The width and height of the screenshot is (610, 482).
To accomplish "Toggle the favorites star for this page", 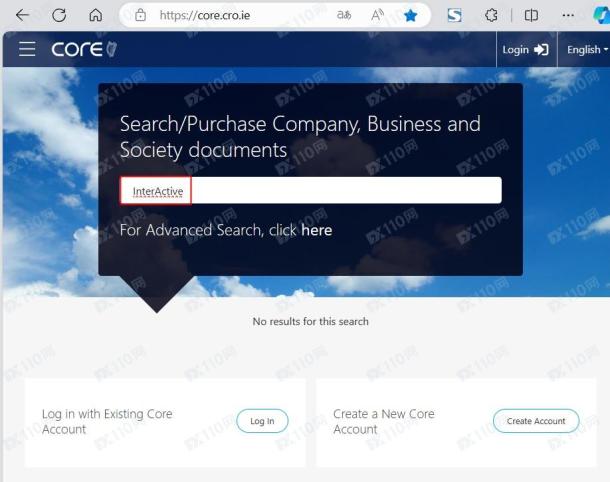I will [410, 16].
